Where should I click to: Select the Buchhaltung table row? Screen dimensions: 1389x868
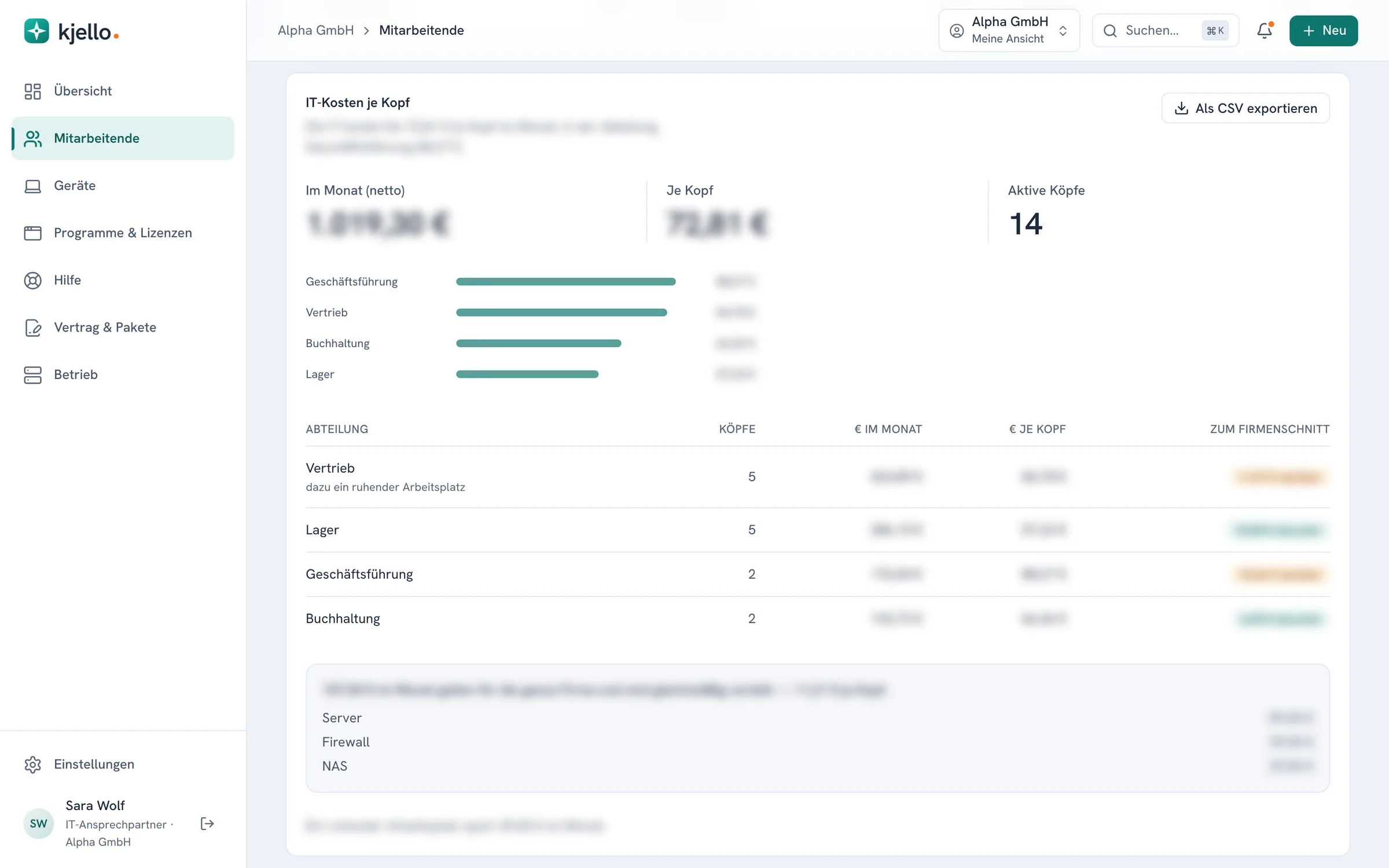817,619
